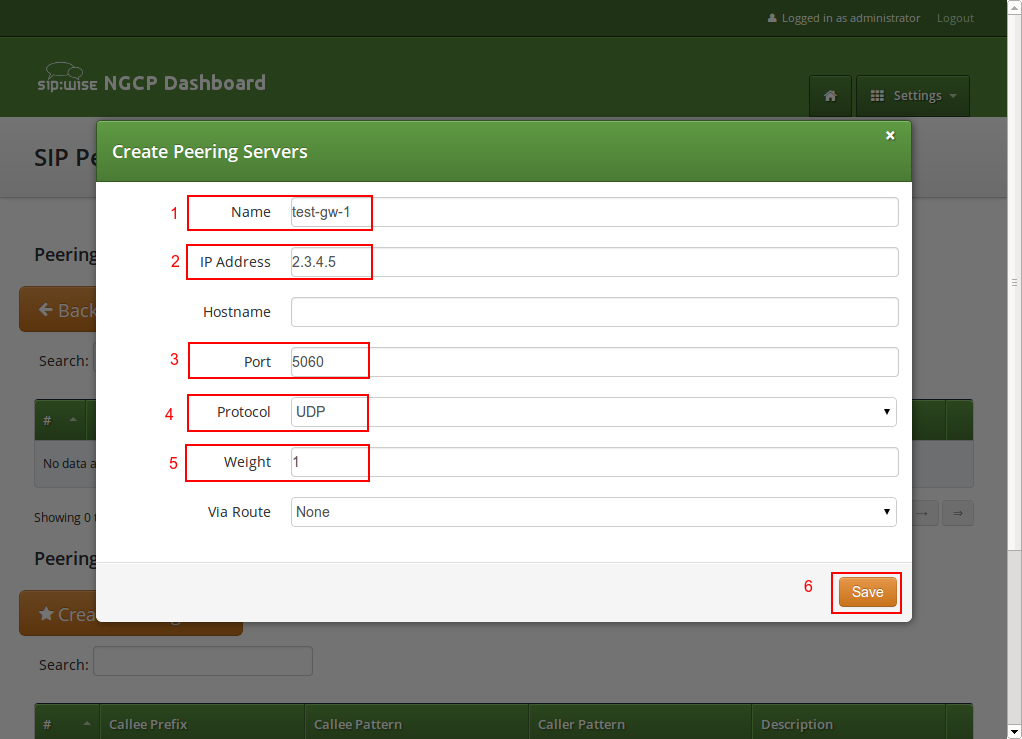Image resolution: width=1022 pixels, height=739 pixels.
Task: Close the Create Peering Servers dialog
Action: click(890, 136)
